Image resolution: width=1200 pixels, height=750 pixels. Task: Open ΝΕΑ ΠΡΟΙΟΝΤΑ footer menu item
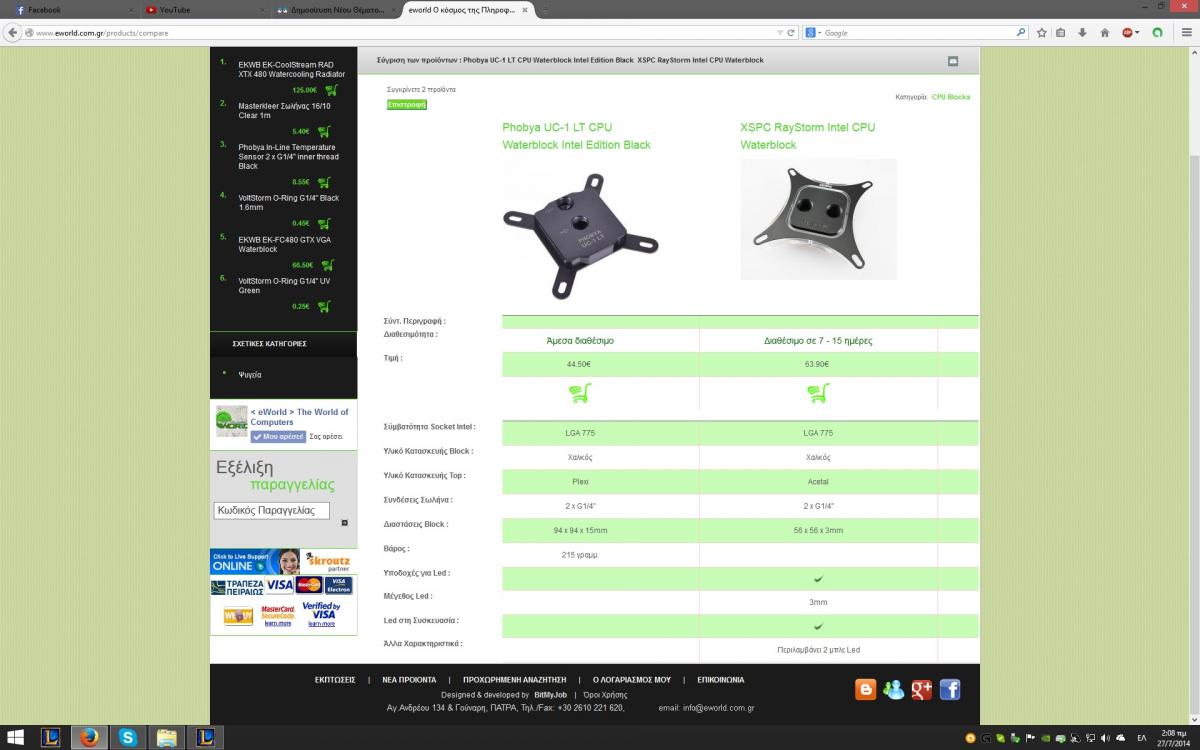click(x=409, y=680)
